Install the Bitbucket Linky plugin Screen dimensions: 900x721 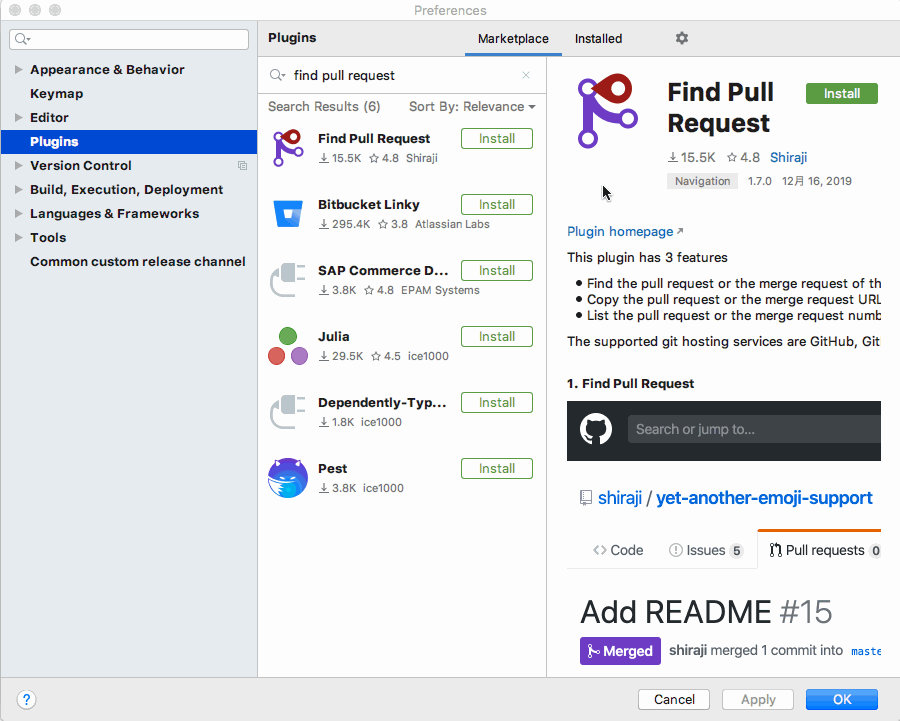pyautogui.click(x=496, y=204)
